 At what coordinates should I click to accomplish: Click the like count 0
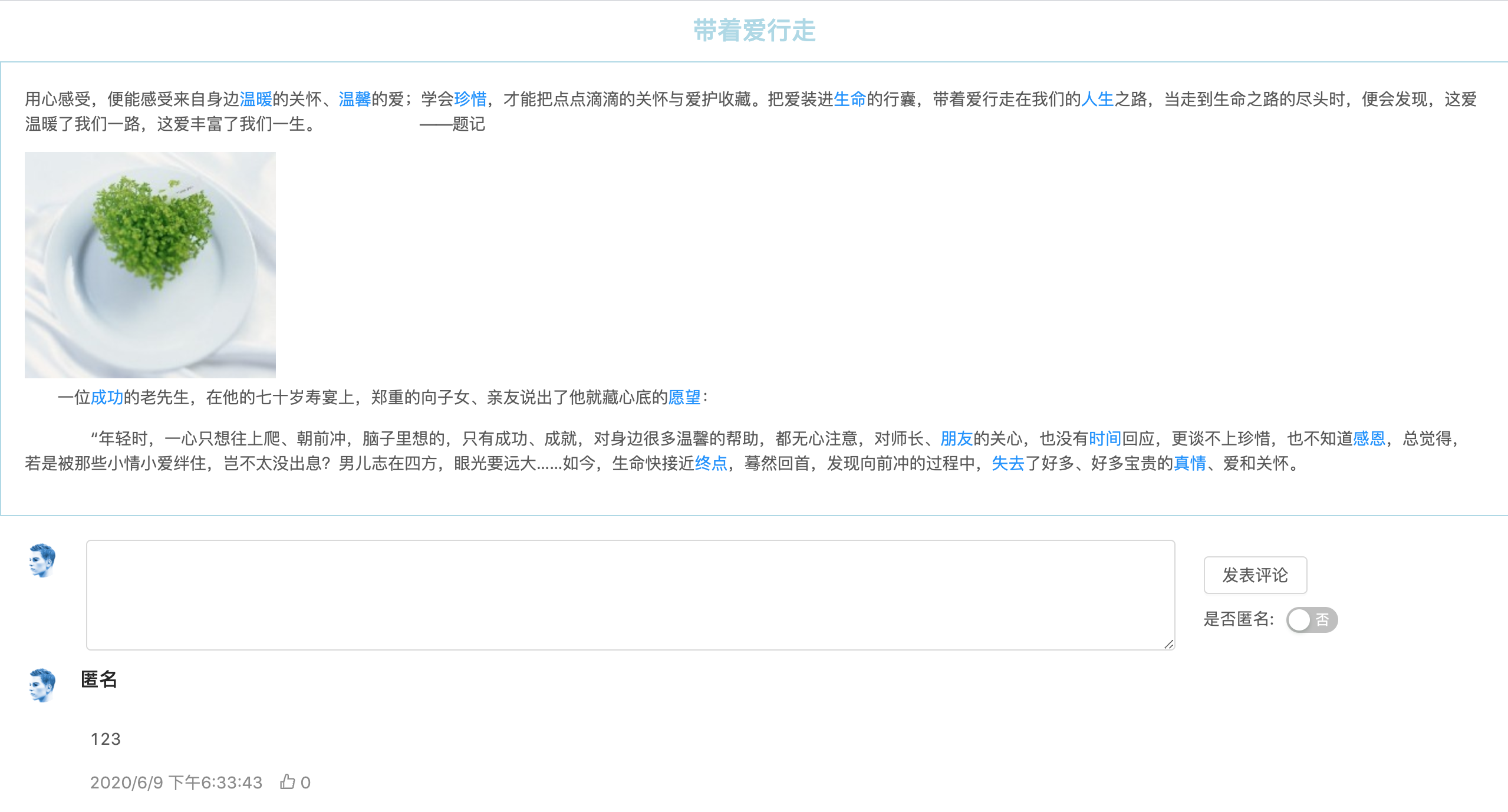tap(305, 783)
